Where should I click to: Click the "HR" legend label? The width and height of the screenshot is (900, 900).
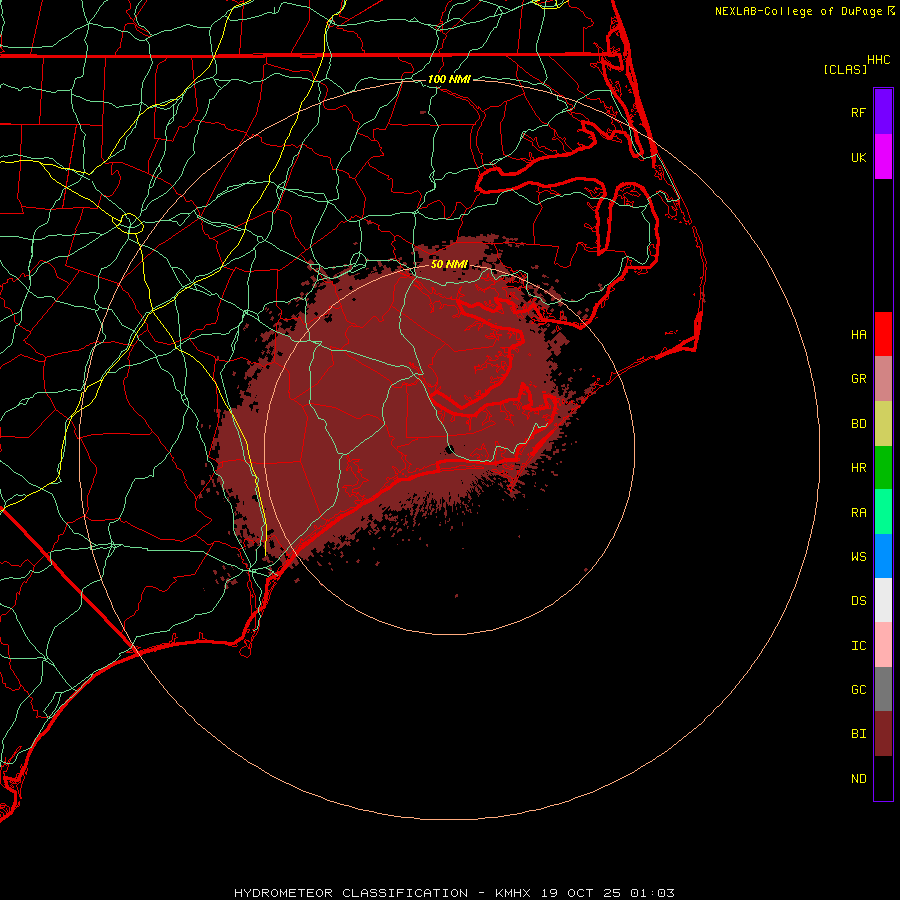[x=859, y=468]
